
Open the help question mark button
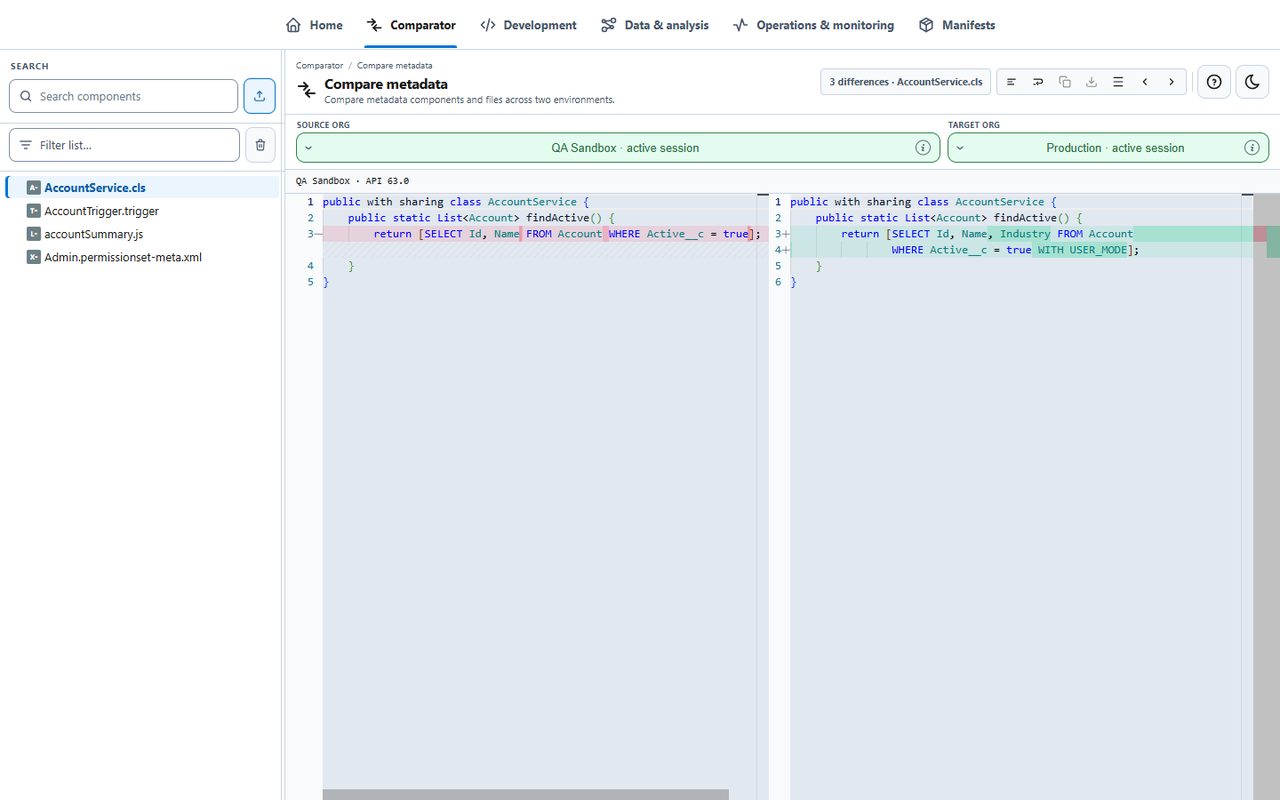(x=1214, y=82)
